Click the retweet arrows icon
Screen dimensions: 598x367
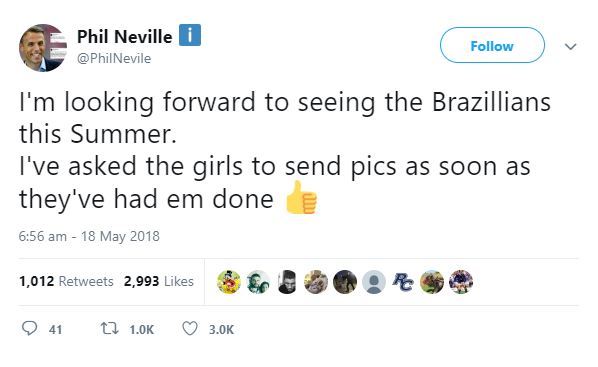pyautogui.click(x=109, y=328)
